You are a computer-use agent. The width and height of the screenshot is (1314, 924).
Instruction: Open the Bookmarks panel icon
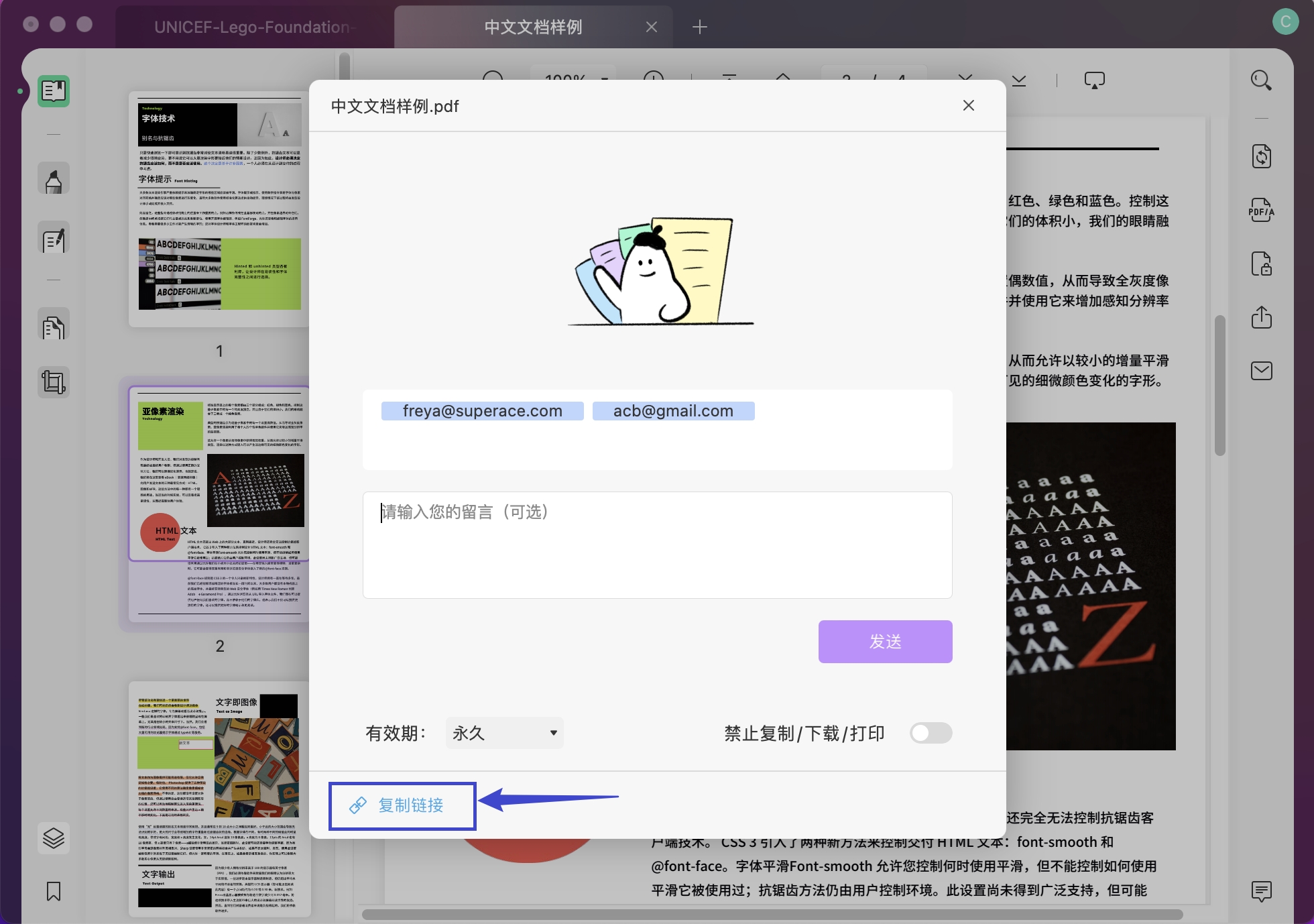[54, 891]
